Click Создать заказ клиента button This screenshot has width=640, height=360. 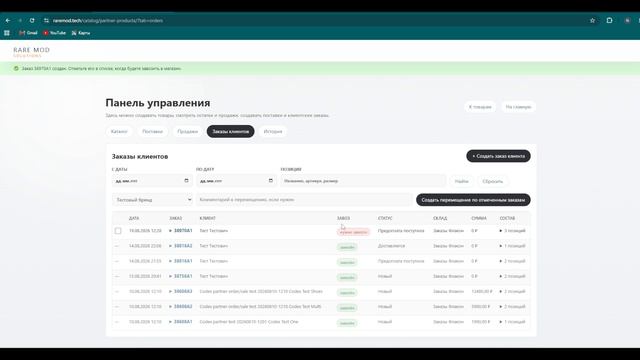[x=498, y=156]
